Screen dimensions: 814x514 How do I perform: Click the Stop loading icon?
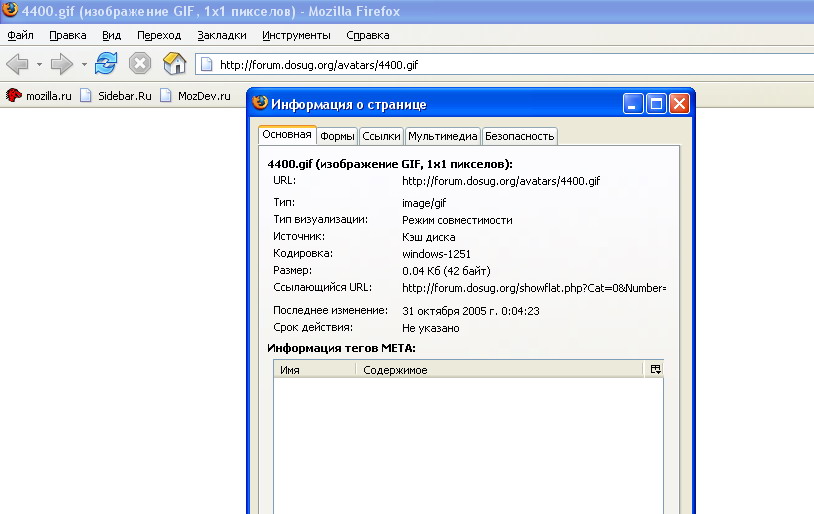click(140, 64)
